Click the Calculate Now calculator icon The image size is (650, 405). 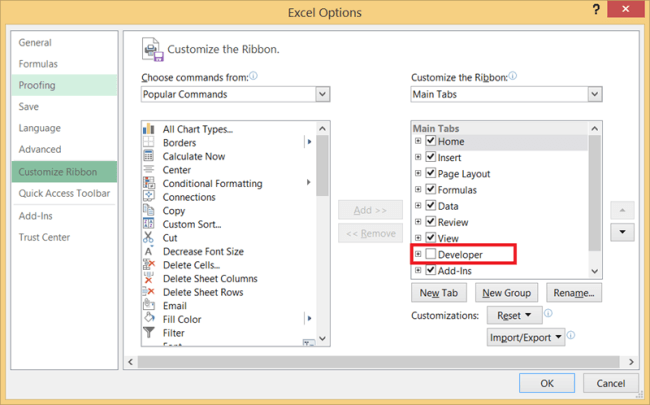pos(149,156)
